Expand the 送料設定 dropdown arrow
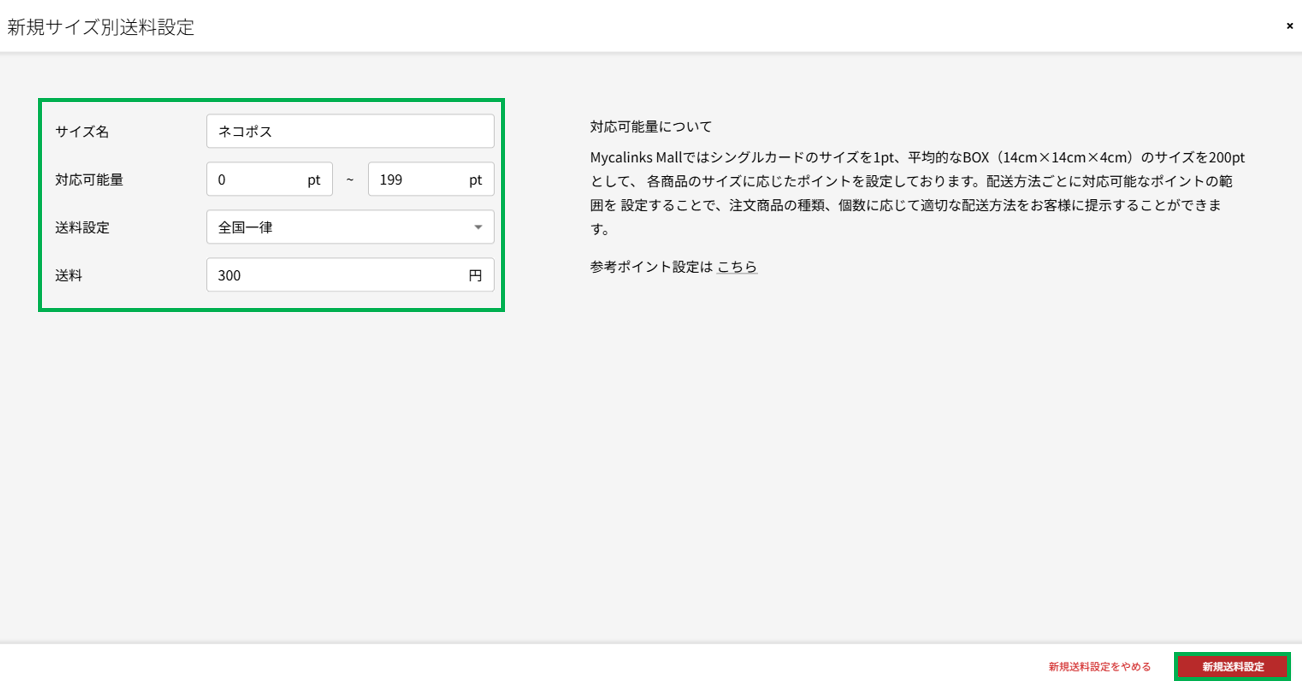This screenshot has width=1304, height=686. pos(478,227)
